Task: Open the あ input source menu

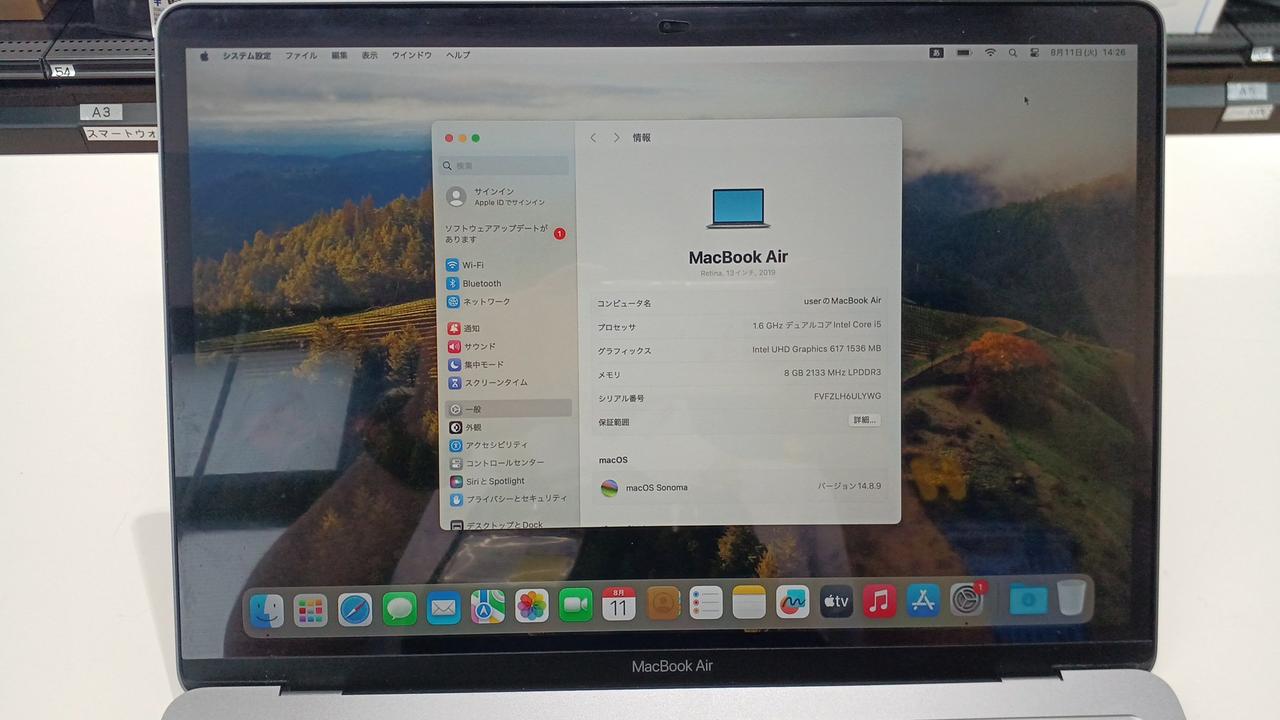Action: [x=936, y=53]
